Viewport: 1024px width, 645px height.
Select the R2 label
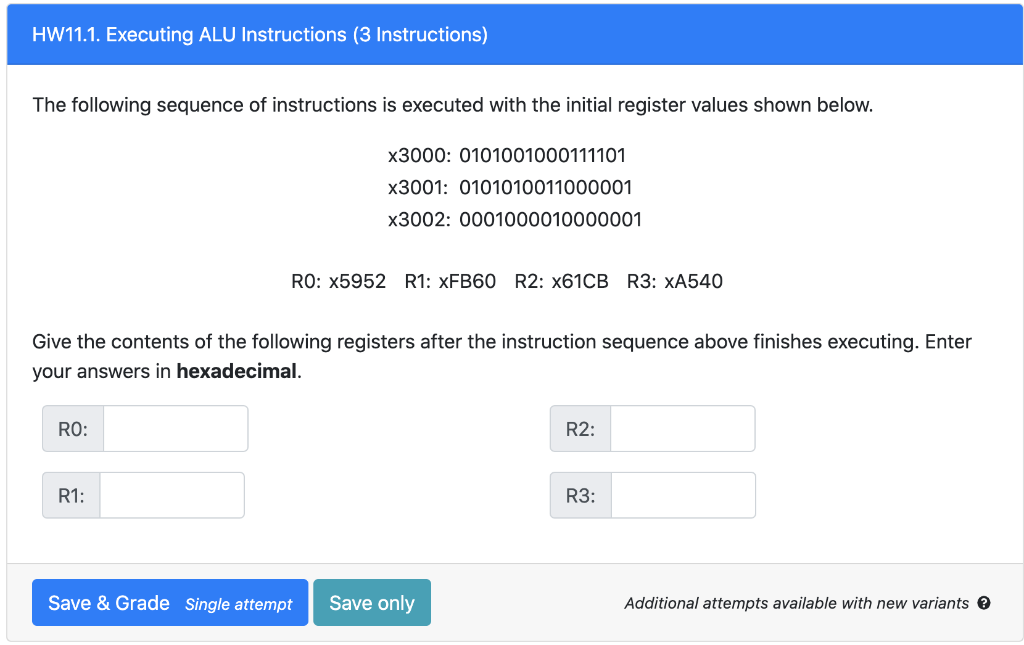578,428
